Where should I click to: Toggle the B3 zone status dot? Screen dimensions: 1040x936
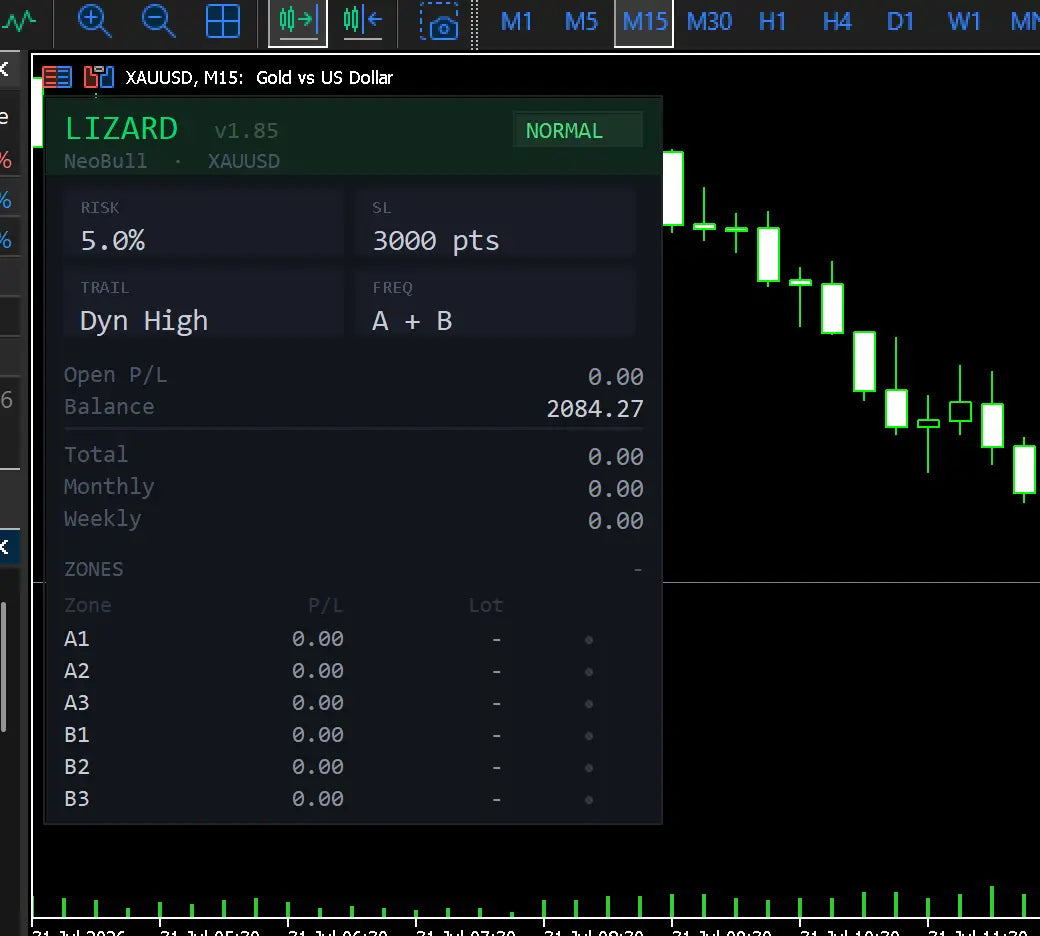pos(588,800)
